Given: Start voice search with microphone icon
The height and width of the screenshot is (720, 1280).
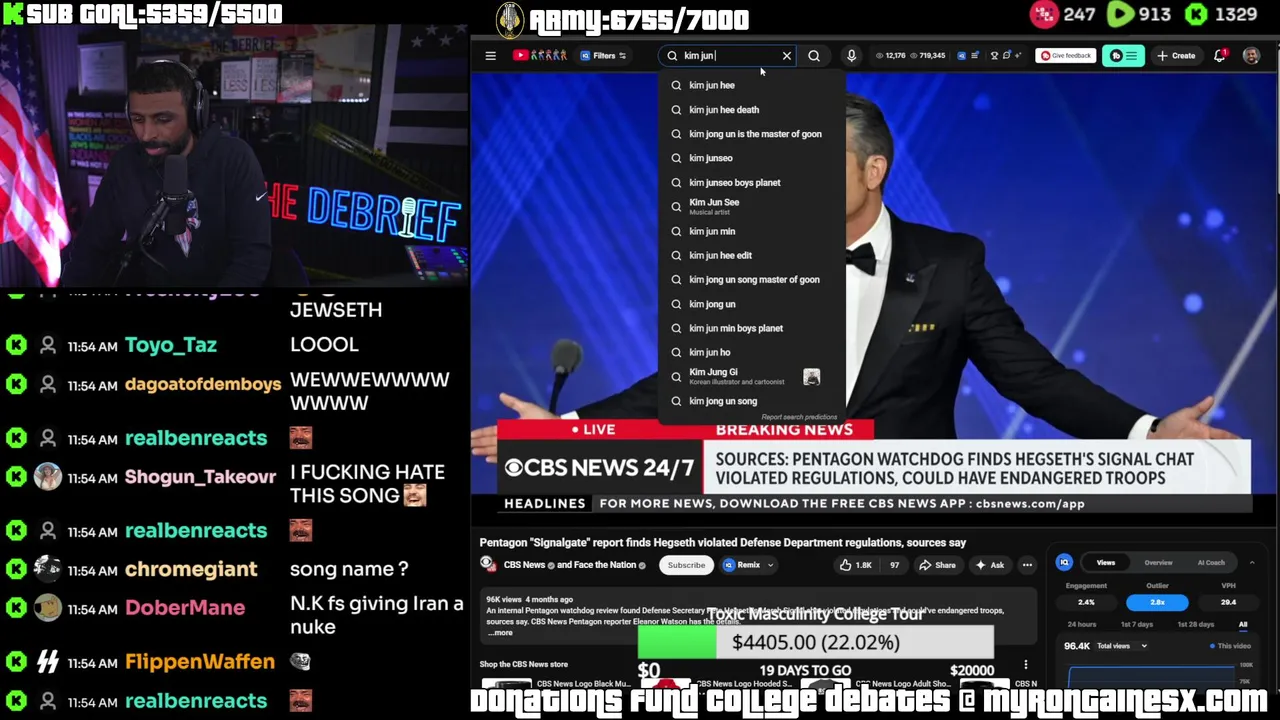Looking at the screenshot, I should [851, 56].
